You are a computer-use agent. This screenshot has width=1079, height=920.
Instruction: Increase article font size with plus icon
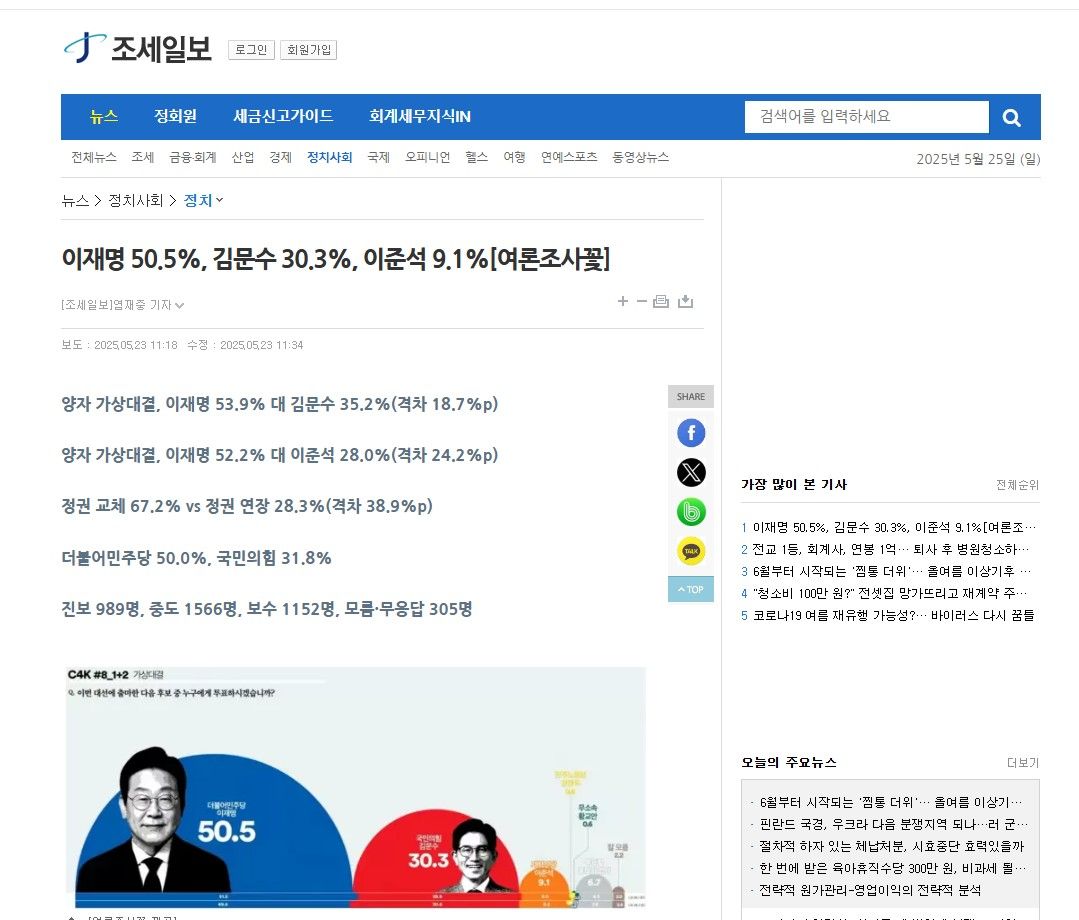click(623, 301)
